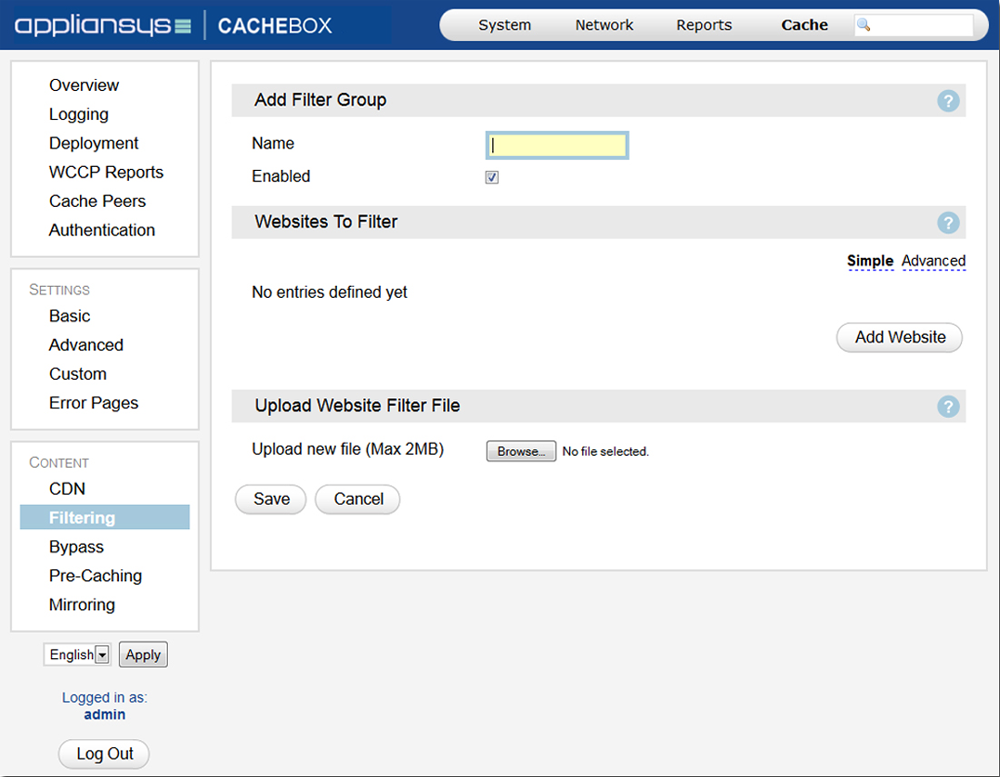
Task: Click the Appliansys logo
Action: click(103, 26)
